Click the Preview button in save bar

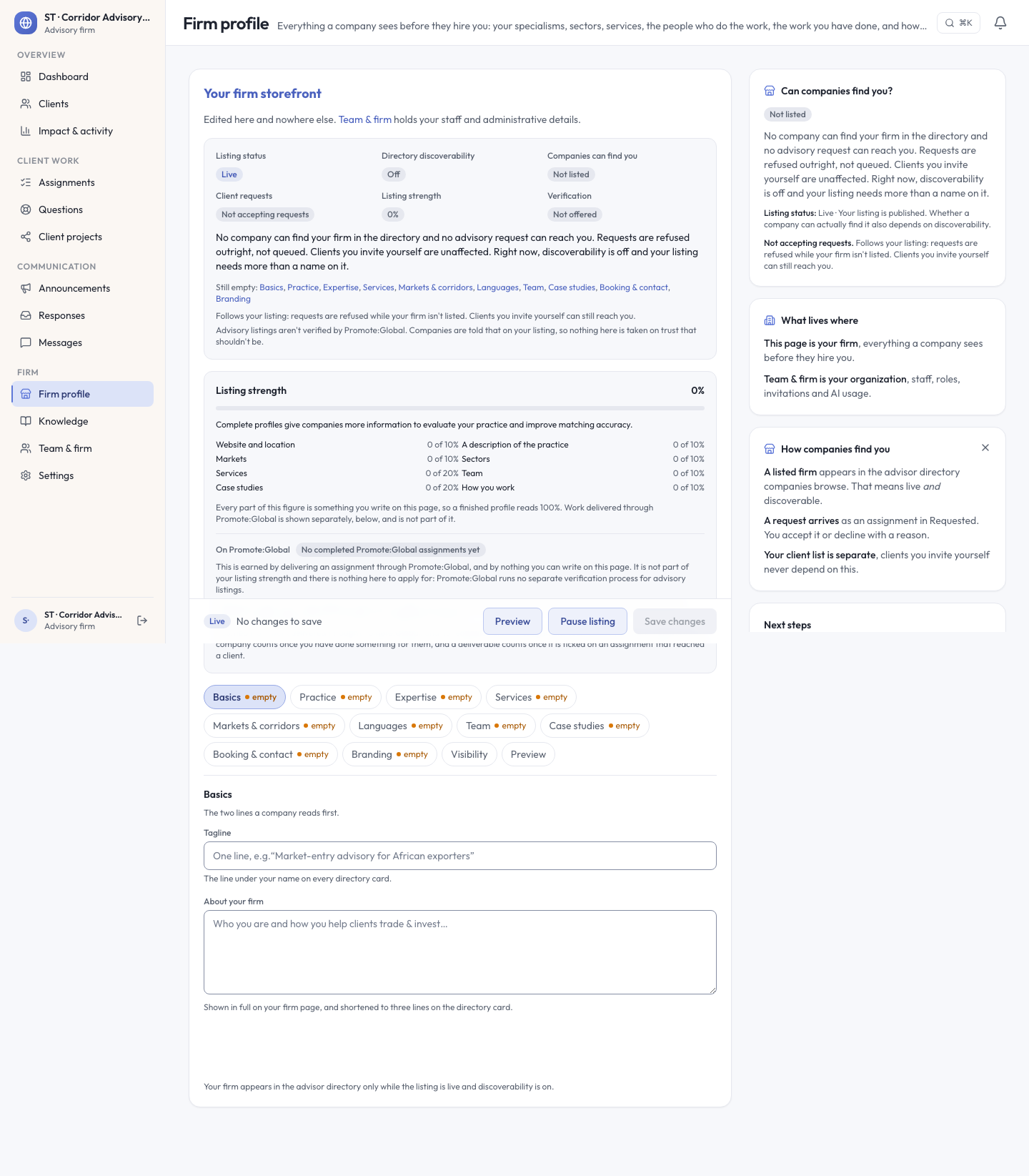pos(512,621)
